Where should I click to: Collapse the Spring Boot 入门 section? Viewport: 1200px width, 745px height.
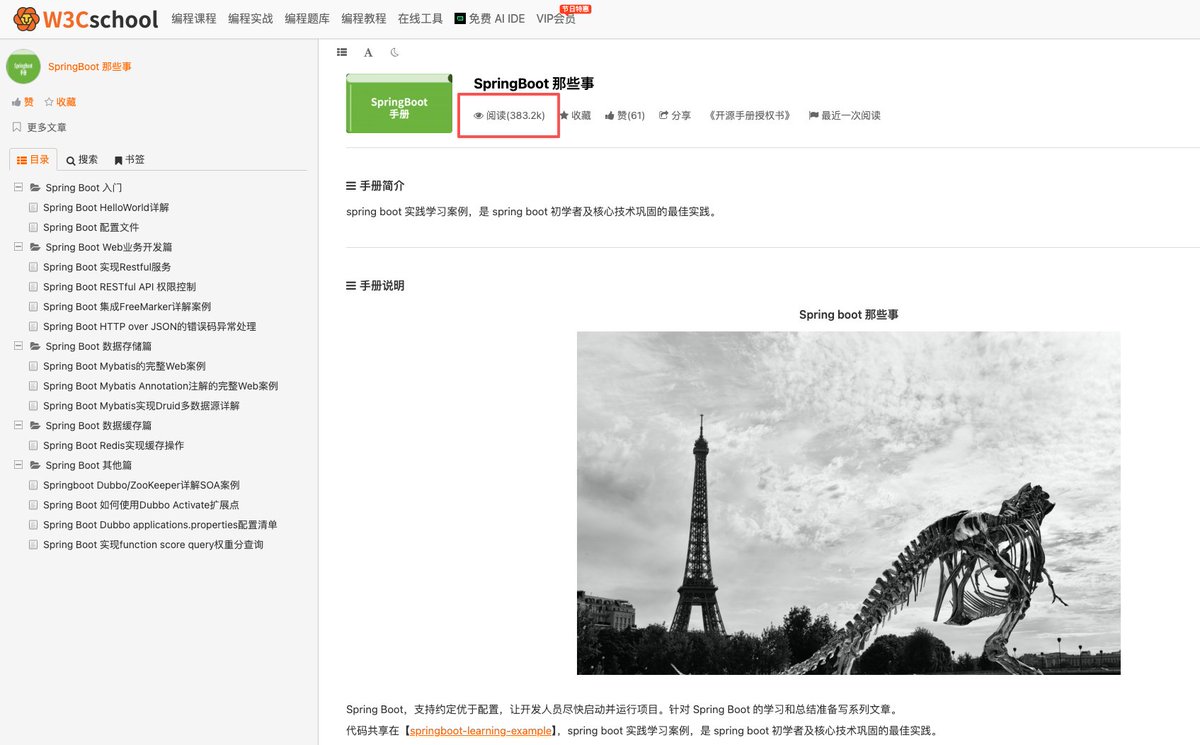18,188
